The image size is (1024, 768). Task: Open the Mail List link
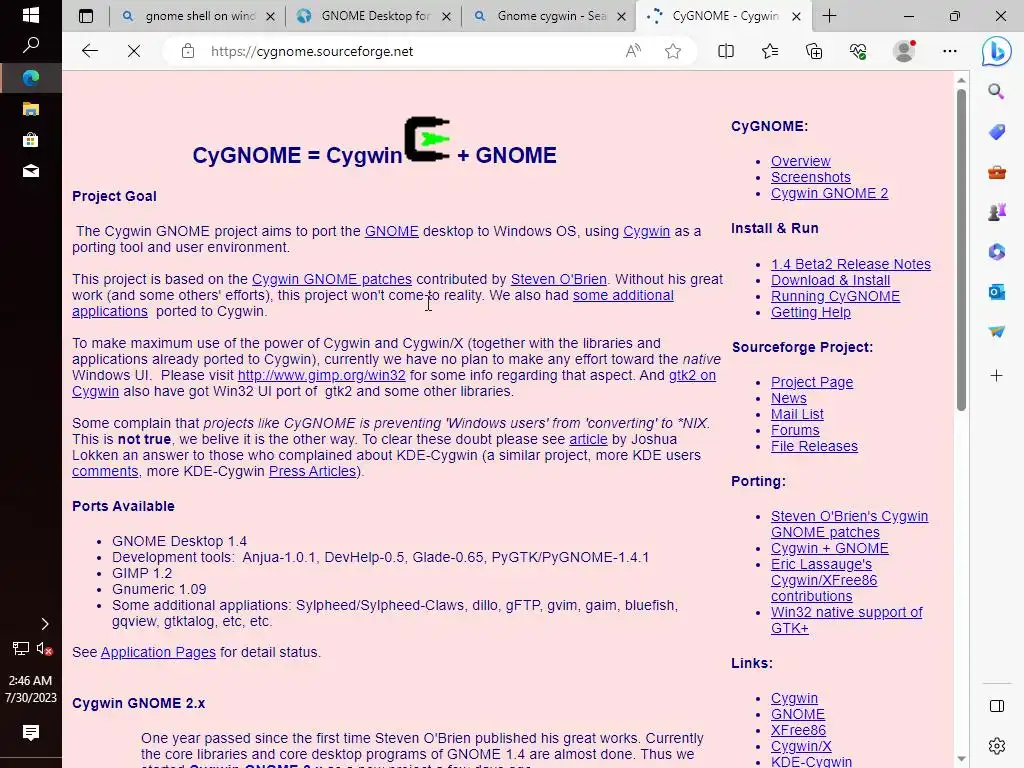(797, 414)
